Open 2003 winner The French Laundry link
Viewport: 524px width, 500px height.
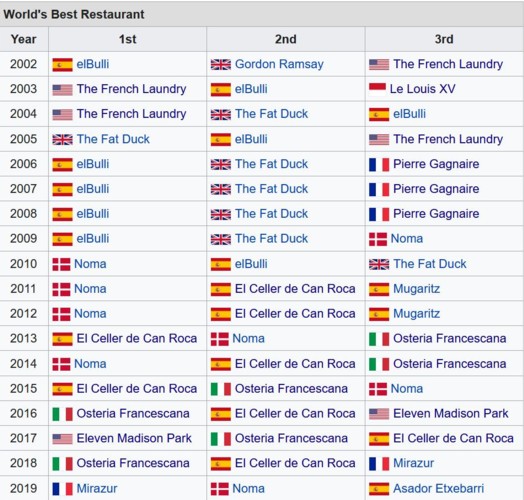tap(131, 89)
